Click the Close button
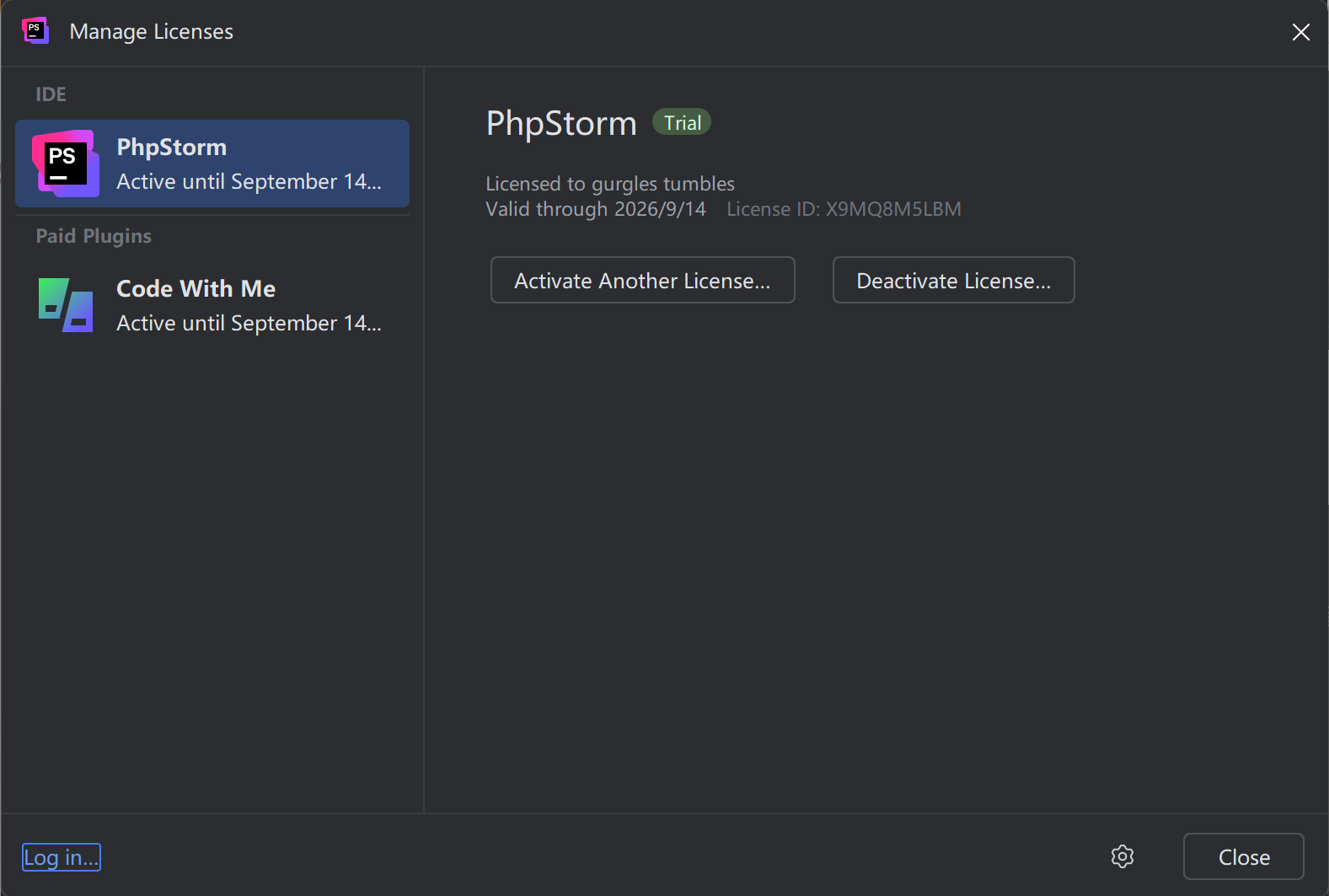The image size is (1329, 896). click(x=1244, y=856)
